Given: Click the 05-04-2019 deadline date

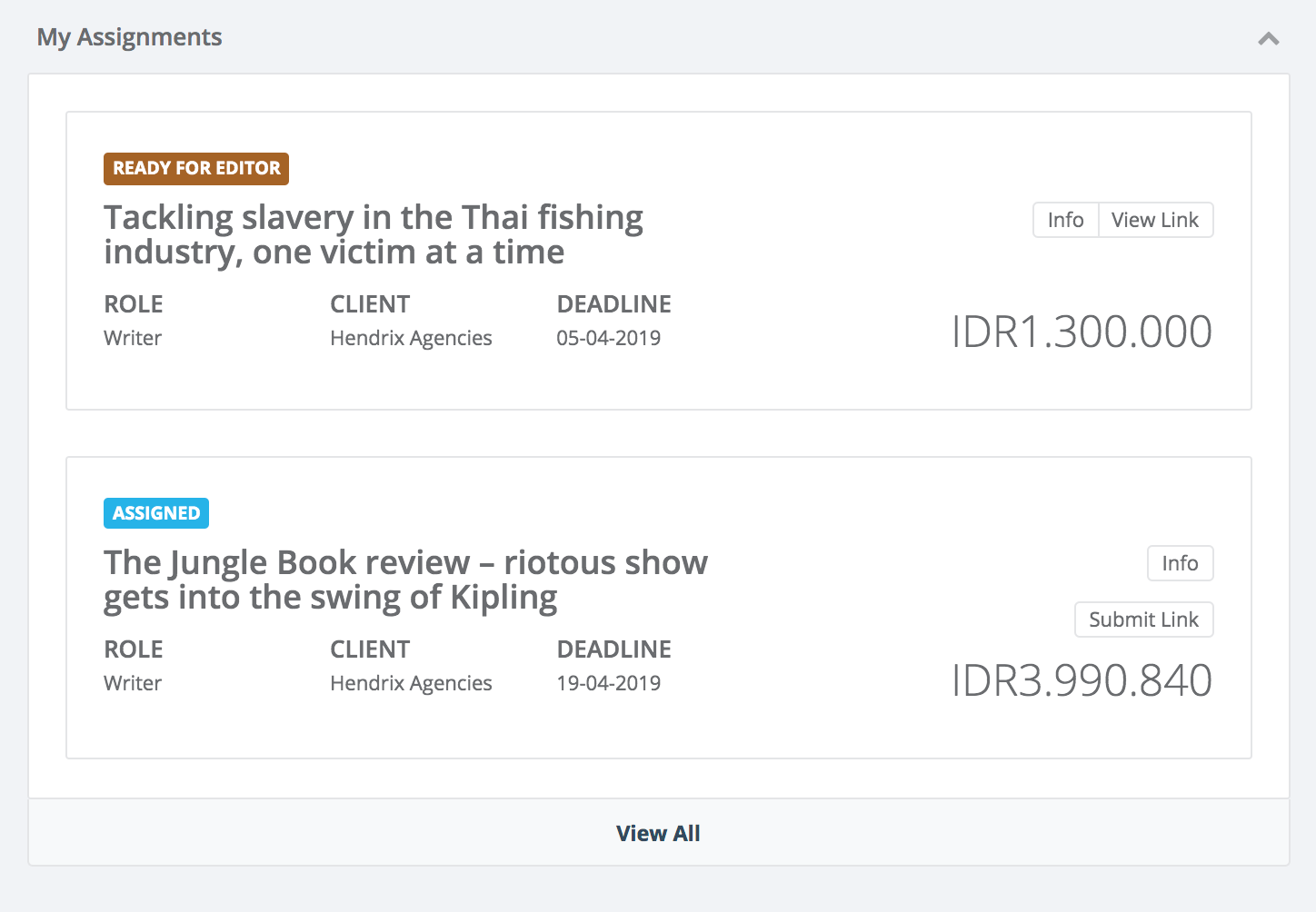Looking at the screenshot, I should click(608, 338).
